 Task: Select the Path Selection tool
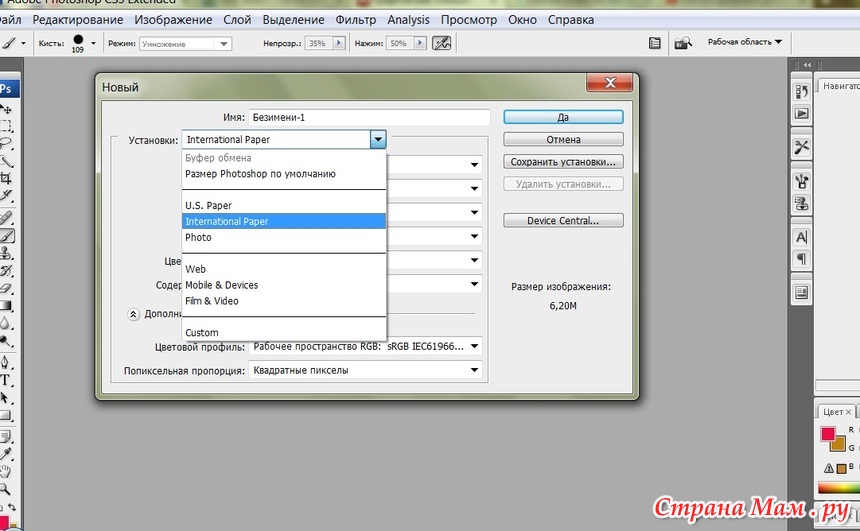click(6, 398)
